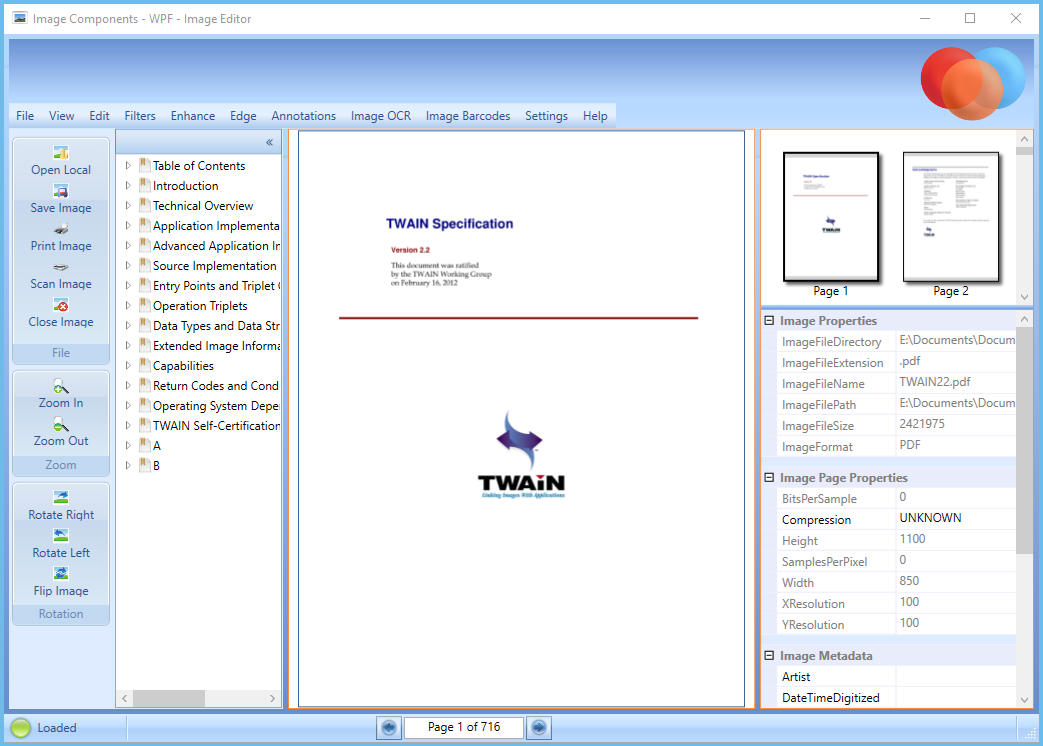Click the Capabilities bookmark icon

[144, 365]
